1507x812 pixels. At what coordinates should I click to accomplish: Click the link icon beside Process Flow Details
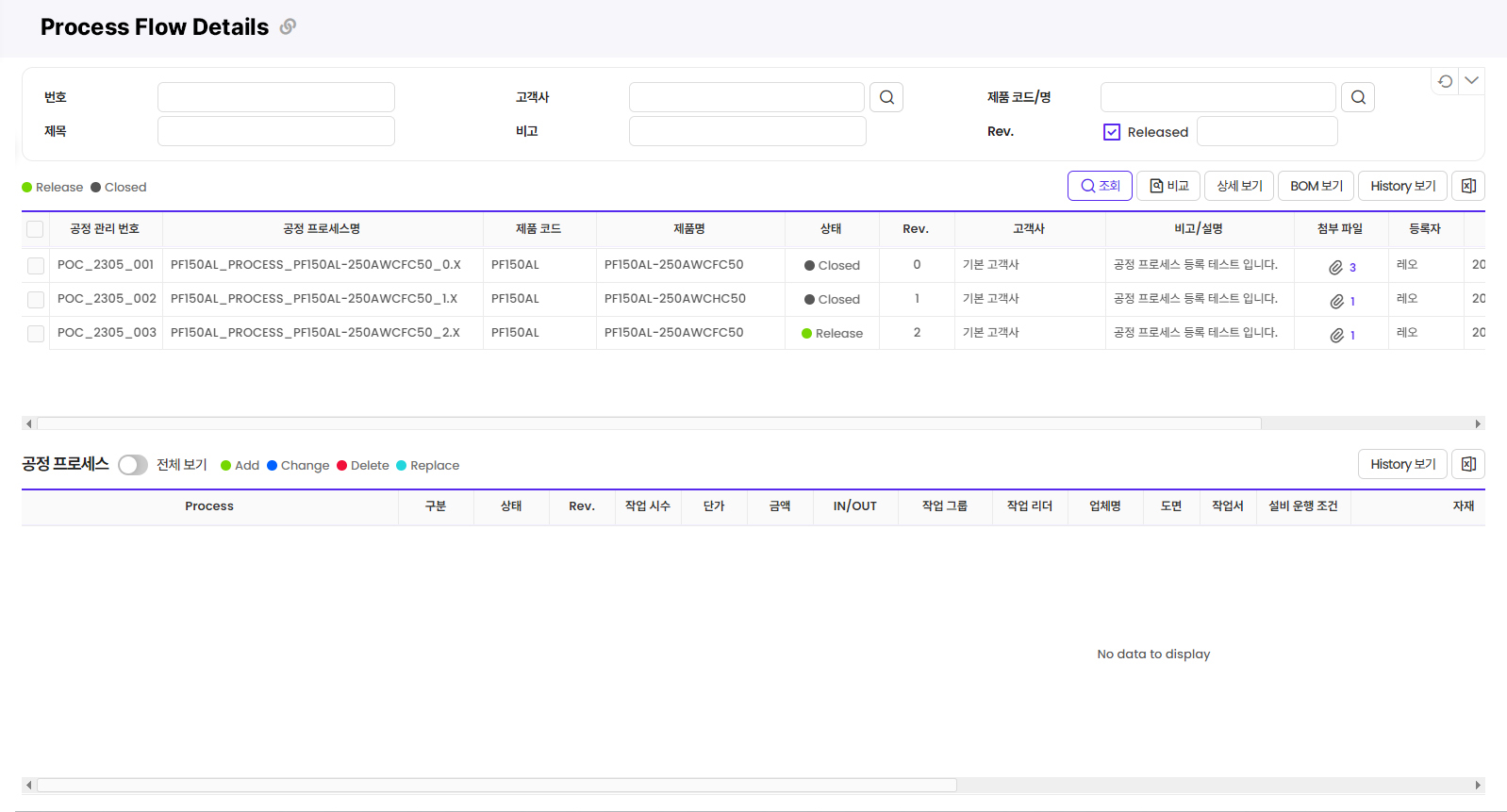[288, 26]
